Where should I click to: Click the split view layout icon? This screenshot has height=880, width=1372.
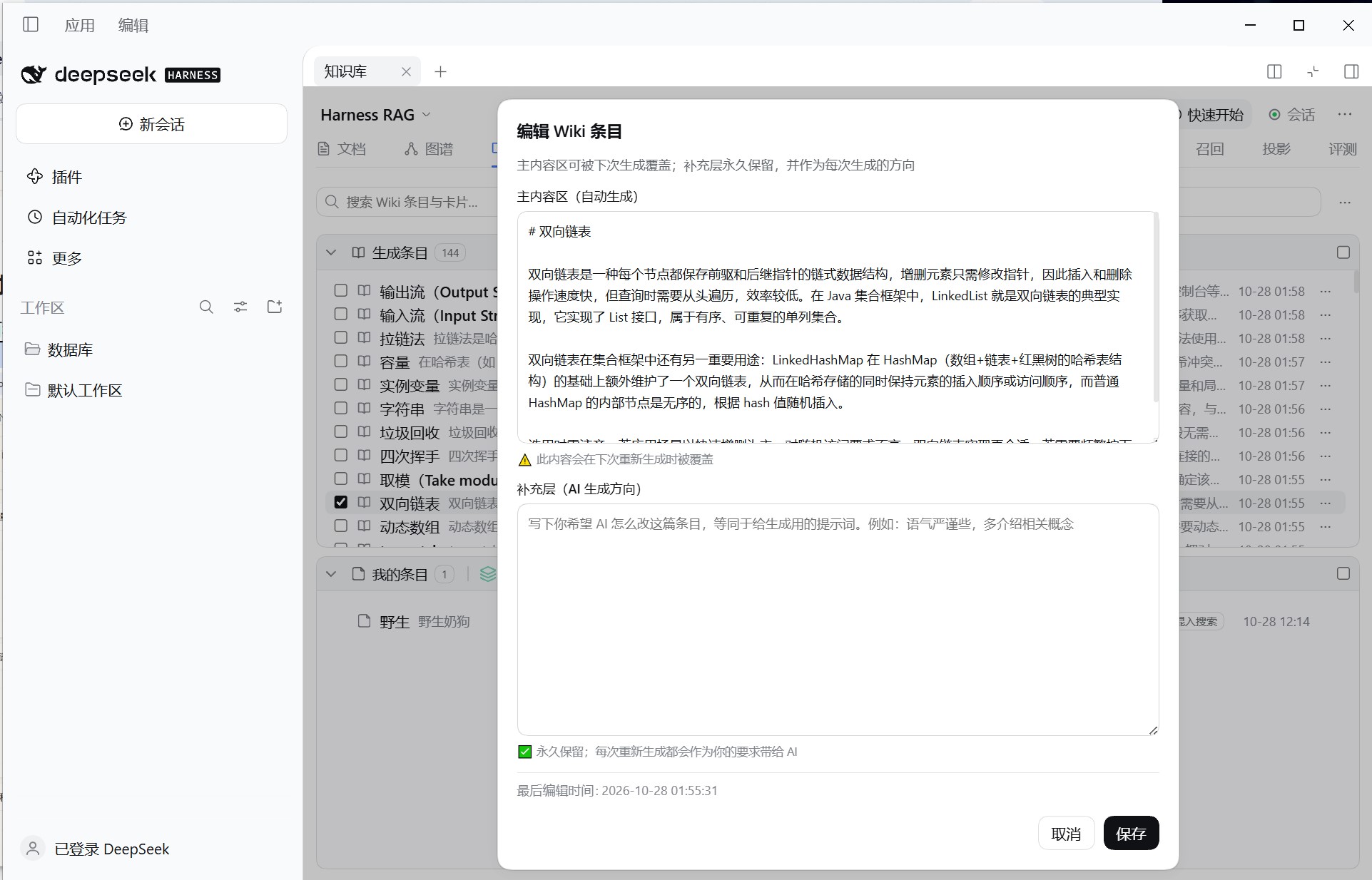[1274, 71]
